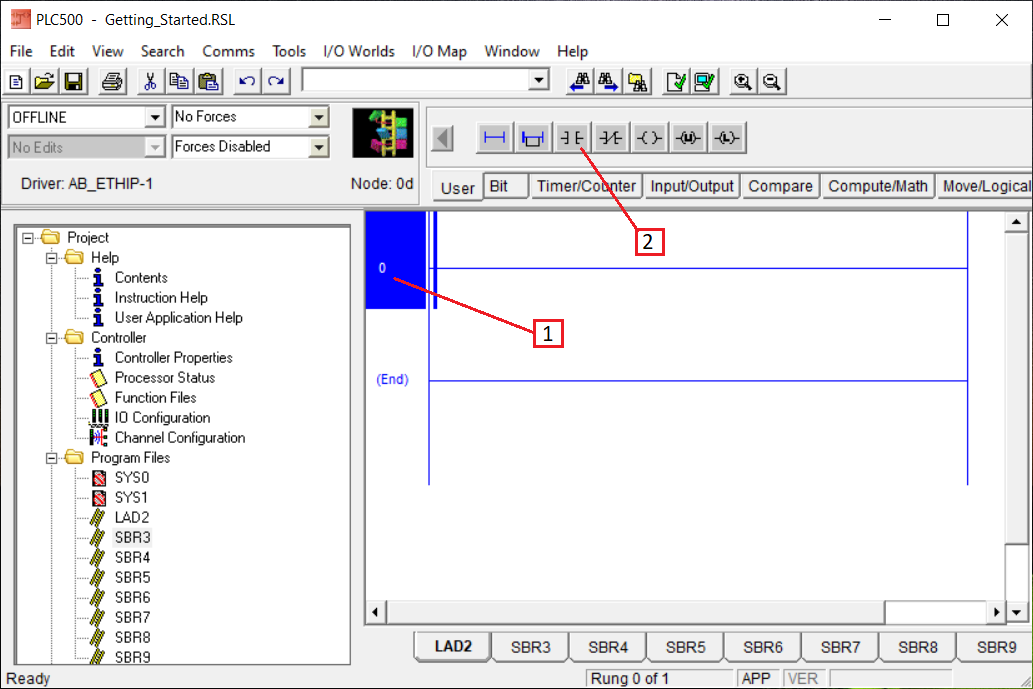The width and height of the screenshot is (1033, 689).
Task: Open Processor Status in project tree
Action: point(165,377)
